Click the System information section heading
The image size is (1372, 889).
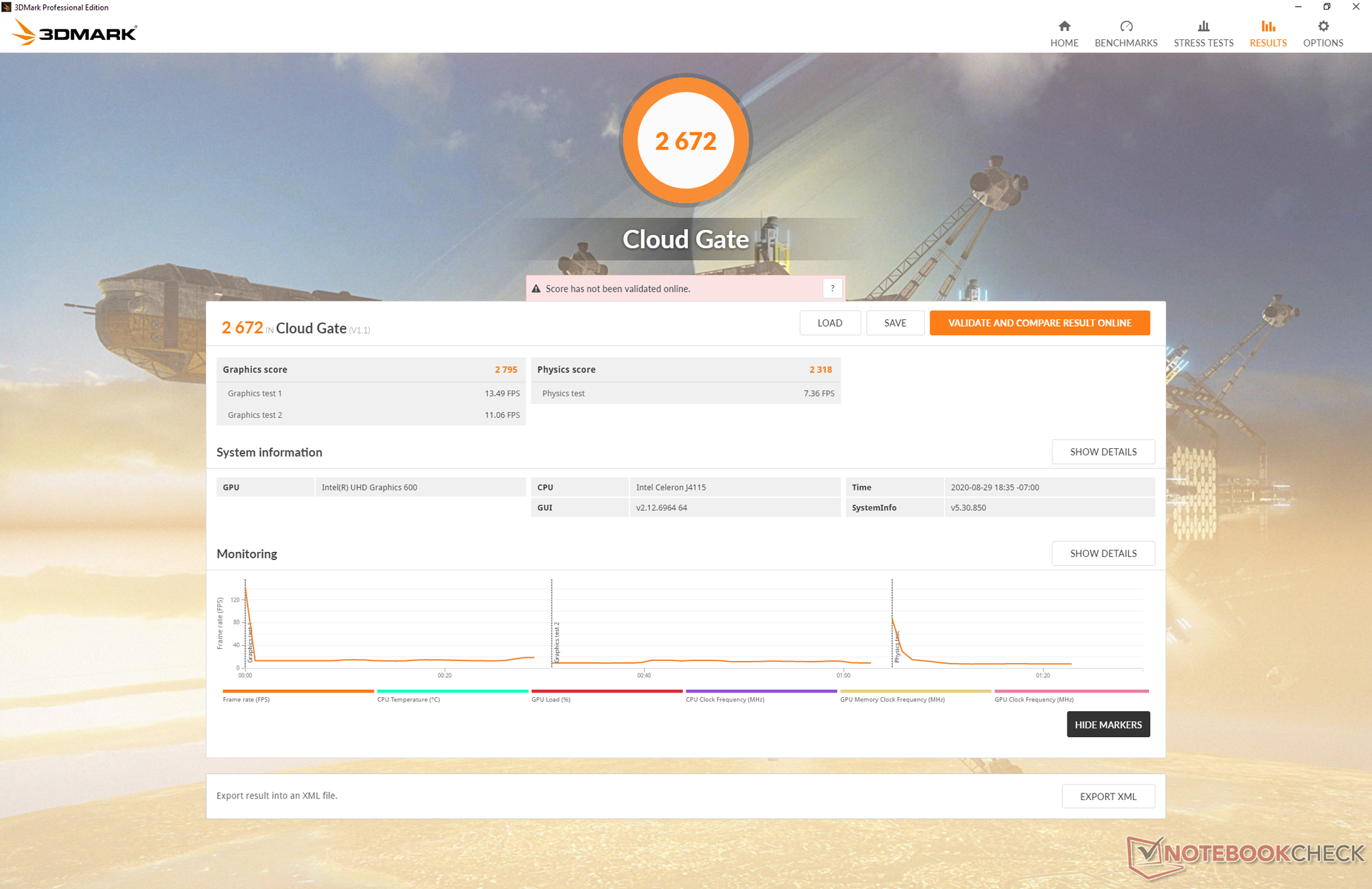269,452
